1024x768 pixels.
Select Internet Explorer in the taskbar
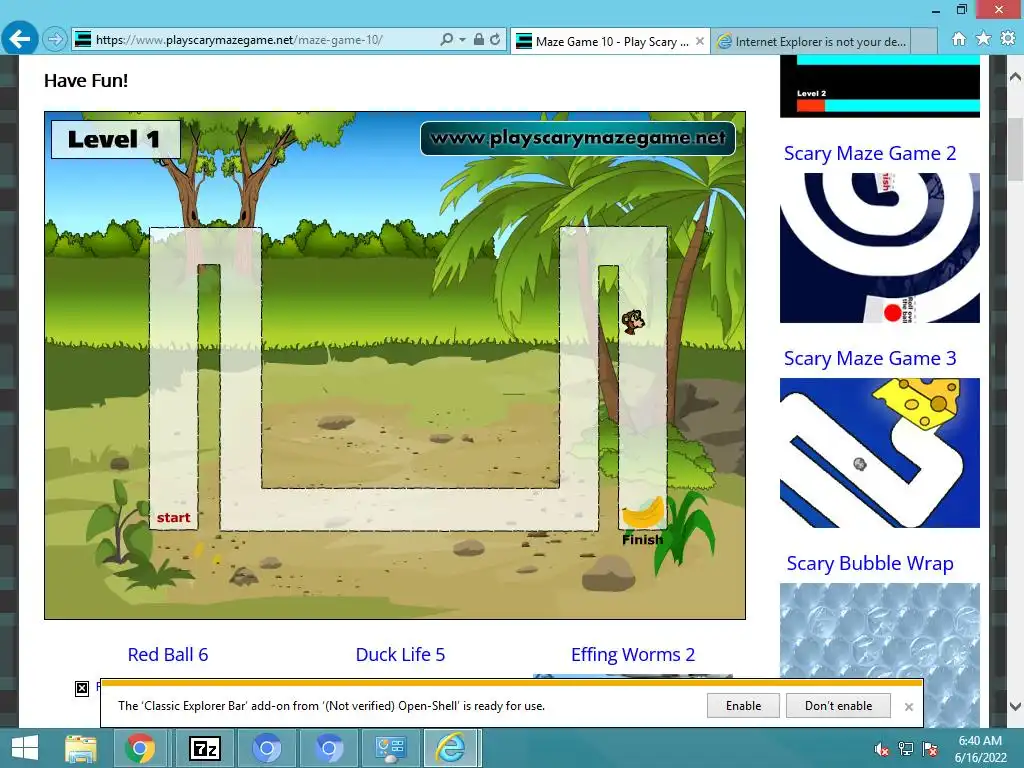(x=451, y=748)
